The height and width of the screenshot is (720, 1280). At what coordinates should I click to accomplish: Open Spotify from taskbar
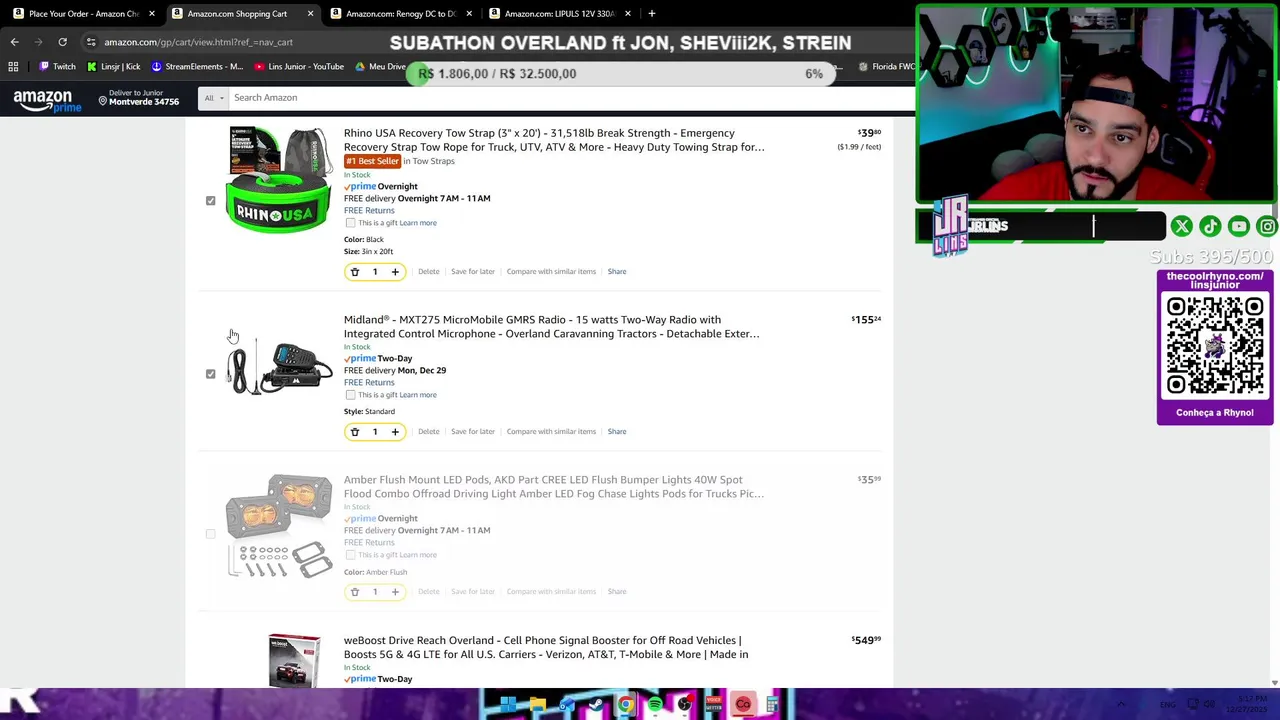pyautogui.click(x=655, y=704)
